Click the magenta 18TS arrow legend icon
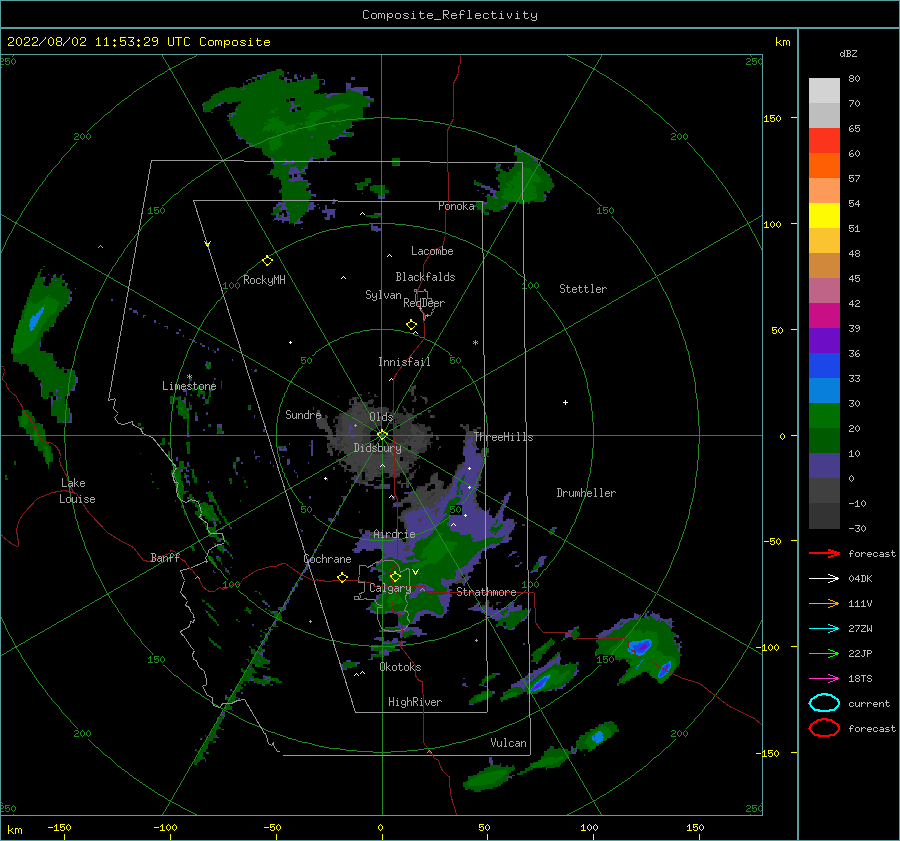 tap(824, 679)
